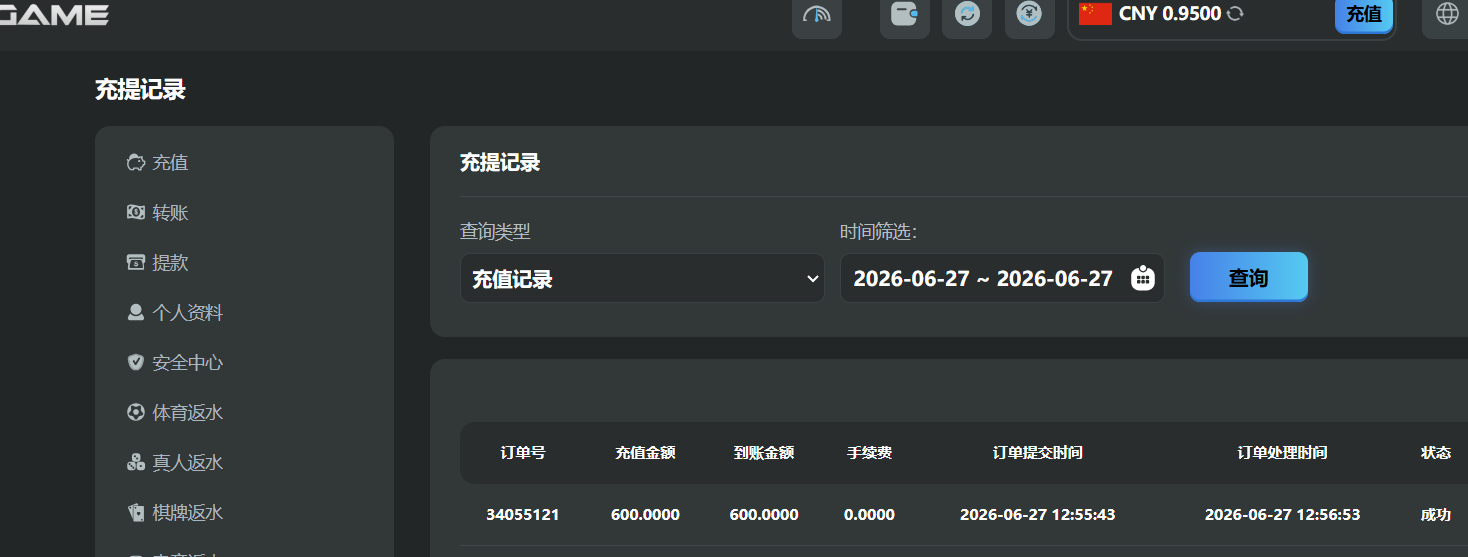Open the globe language selector
The width and height of the screenshot is (1468, 557).
pyautogui.click(x=1446, y=14)
